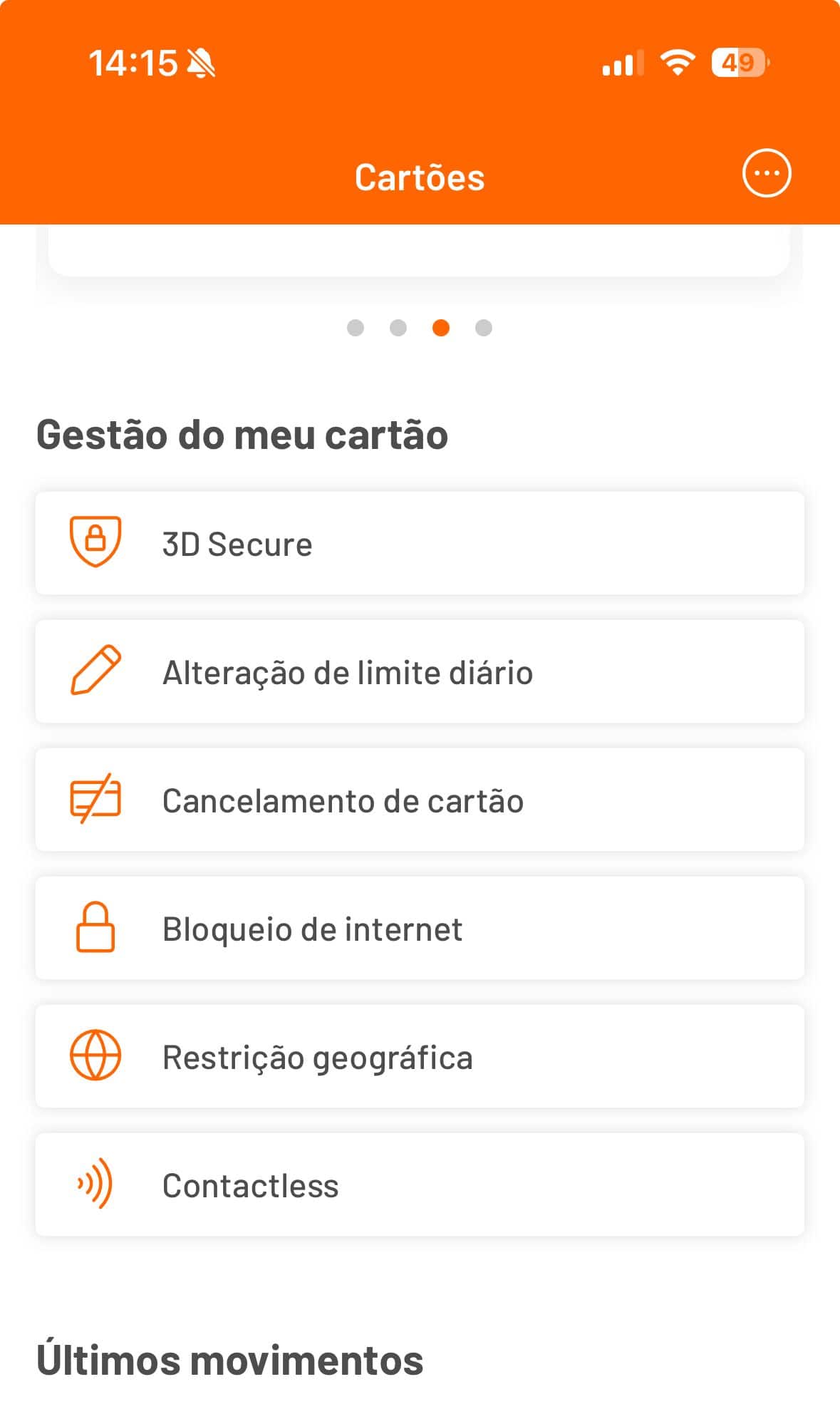Screen dimensions: 840x1404
Task: Go to second card via pagination dot
Action: coord(398,328)
